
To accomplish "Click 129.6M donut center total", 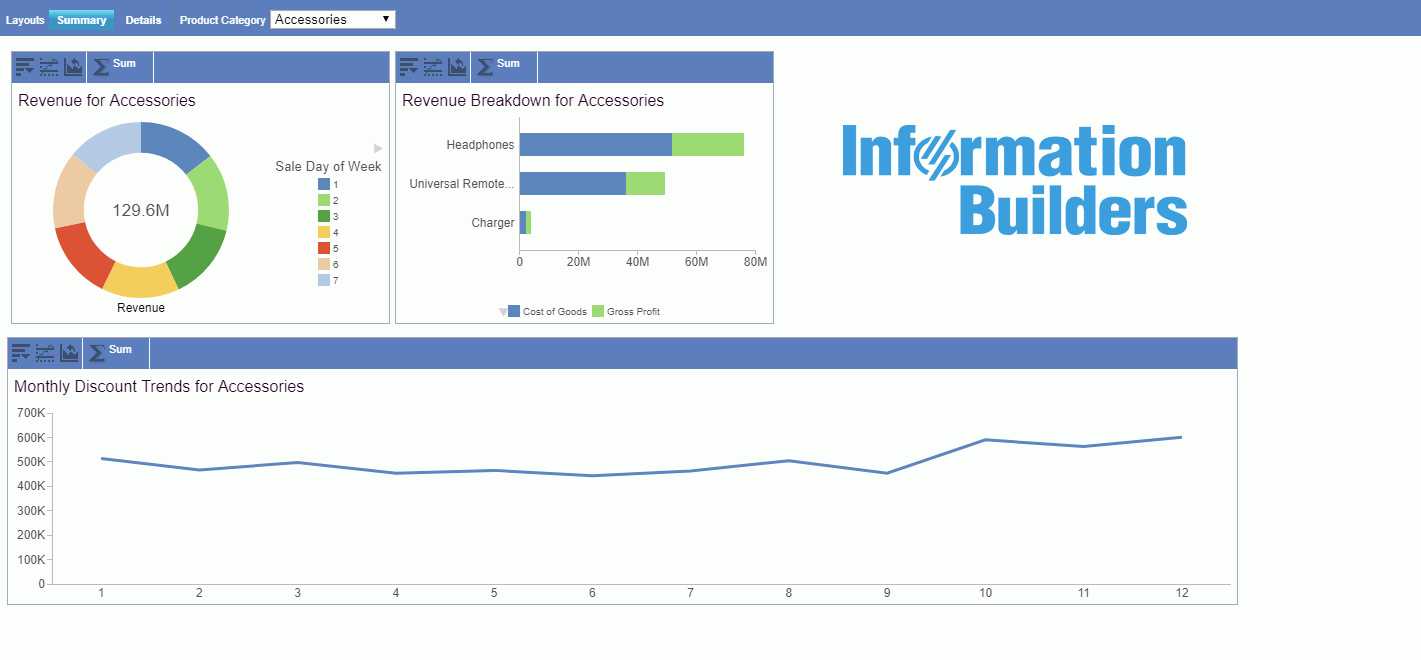I will [141, 211].
